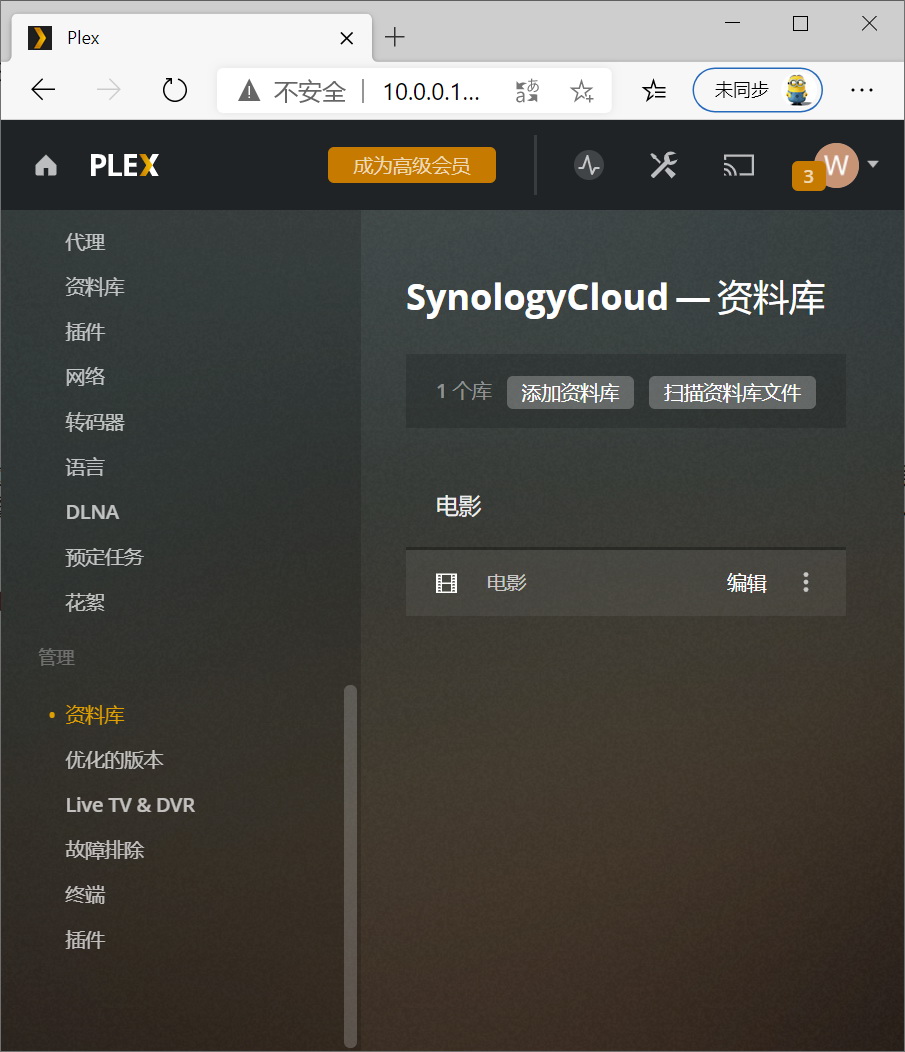The width and height of the screenshot is (905, 1052).
Task: Open a new browser tab
Action: (394, 37)
